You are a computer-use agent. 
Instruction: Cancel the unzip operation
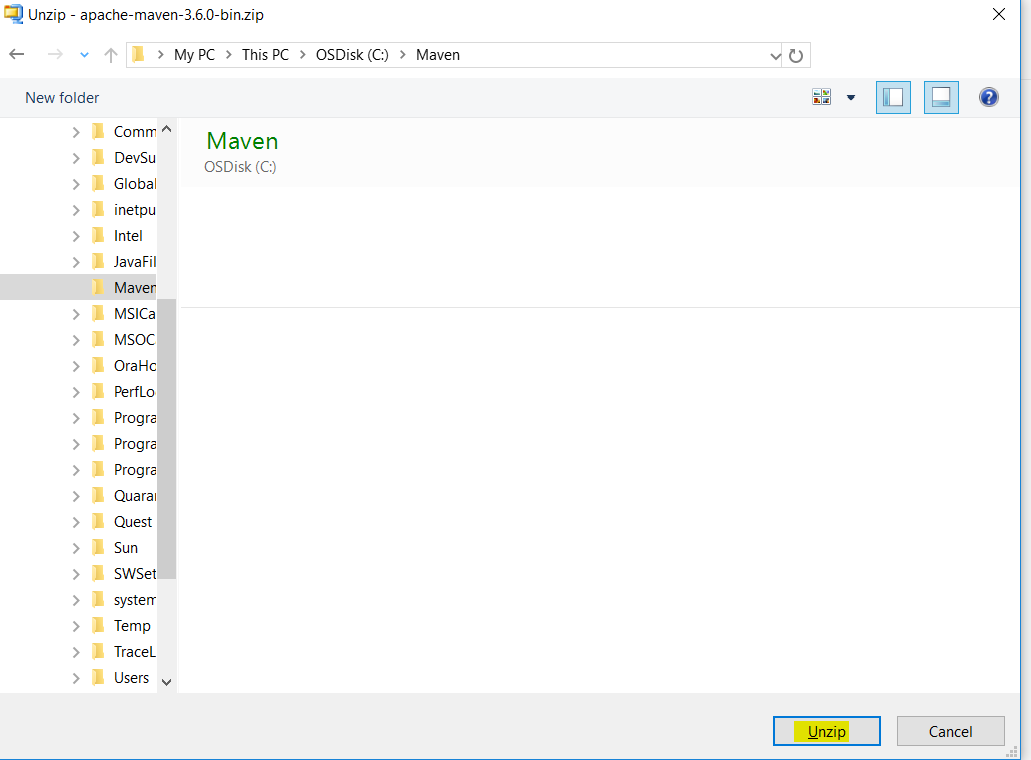(x=950, y=731)
